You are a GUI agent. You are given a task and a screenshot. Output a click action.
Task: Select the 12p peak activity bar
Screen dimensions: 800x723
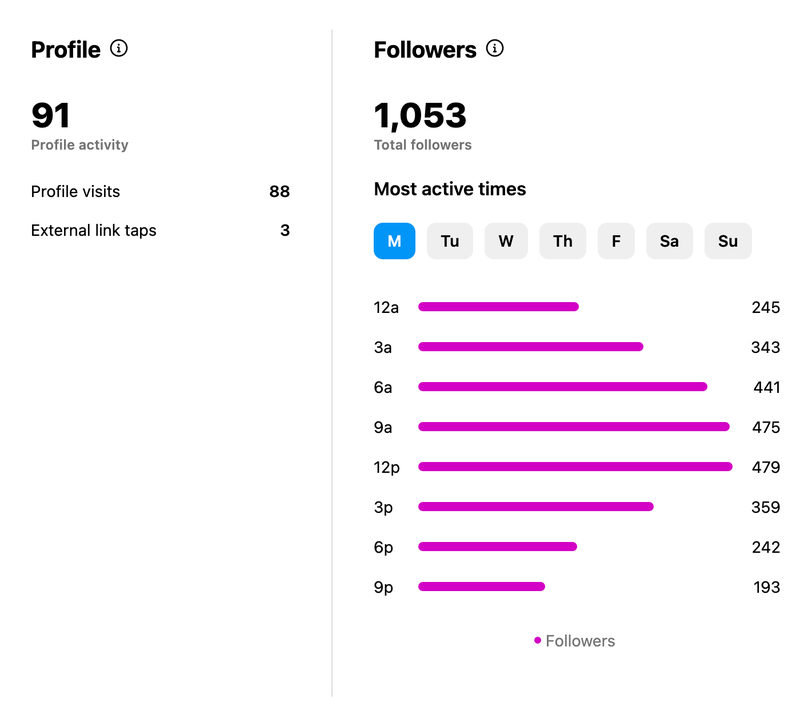click(575, 467)
